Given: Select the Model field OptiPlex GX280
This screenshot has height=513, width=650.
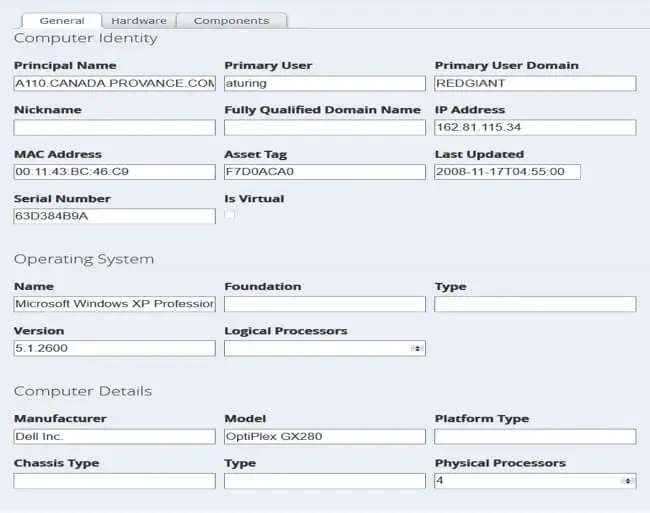Looking at the screenshot, I should (325, 437).
